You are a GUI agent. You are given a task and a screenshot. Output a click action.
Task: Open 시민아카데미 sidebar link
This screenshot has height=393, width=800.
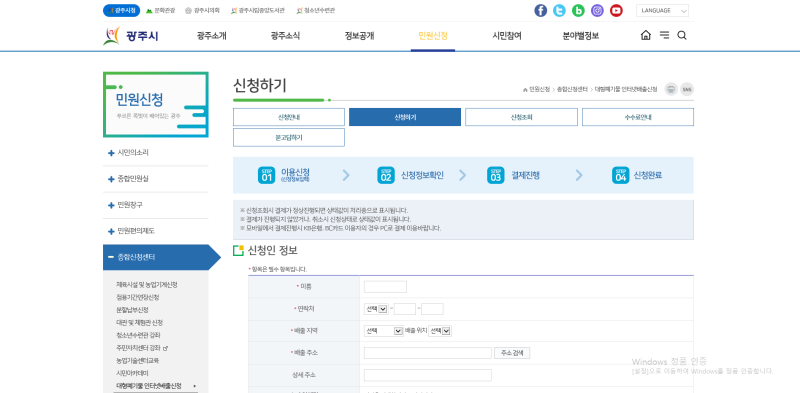(132, 373)
